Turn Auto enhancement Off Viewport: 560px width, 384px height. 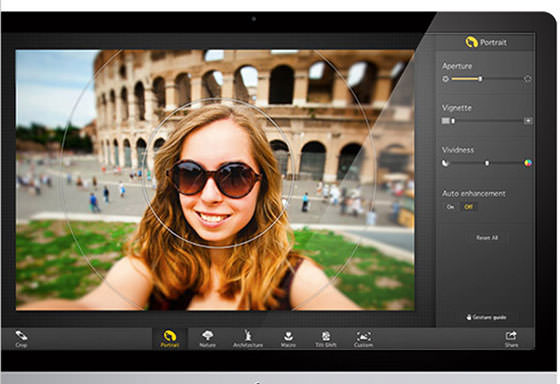click(x=468, y=207)
